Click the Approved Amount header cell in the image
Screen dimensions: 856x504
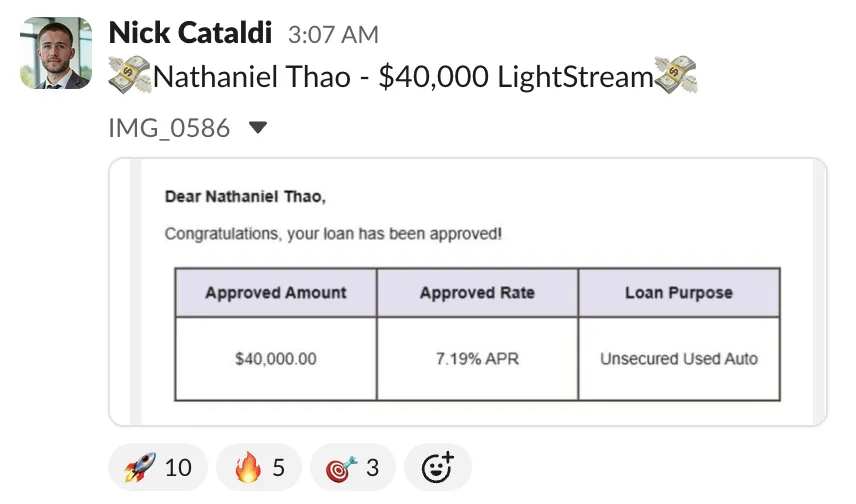(276, 293)
